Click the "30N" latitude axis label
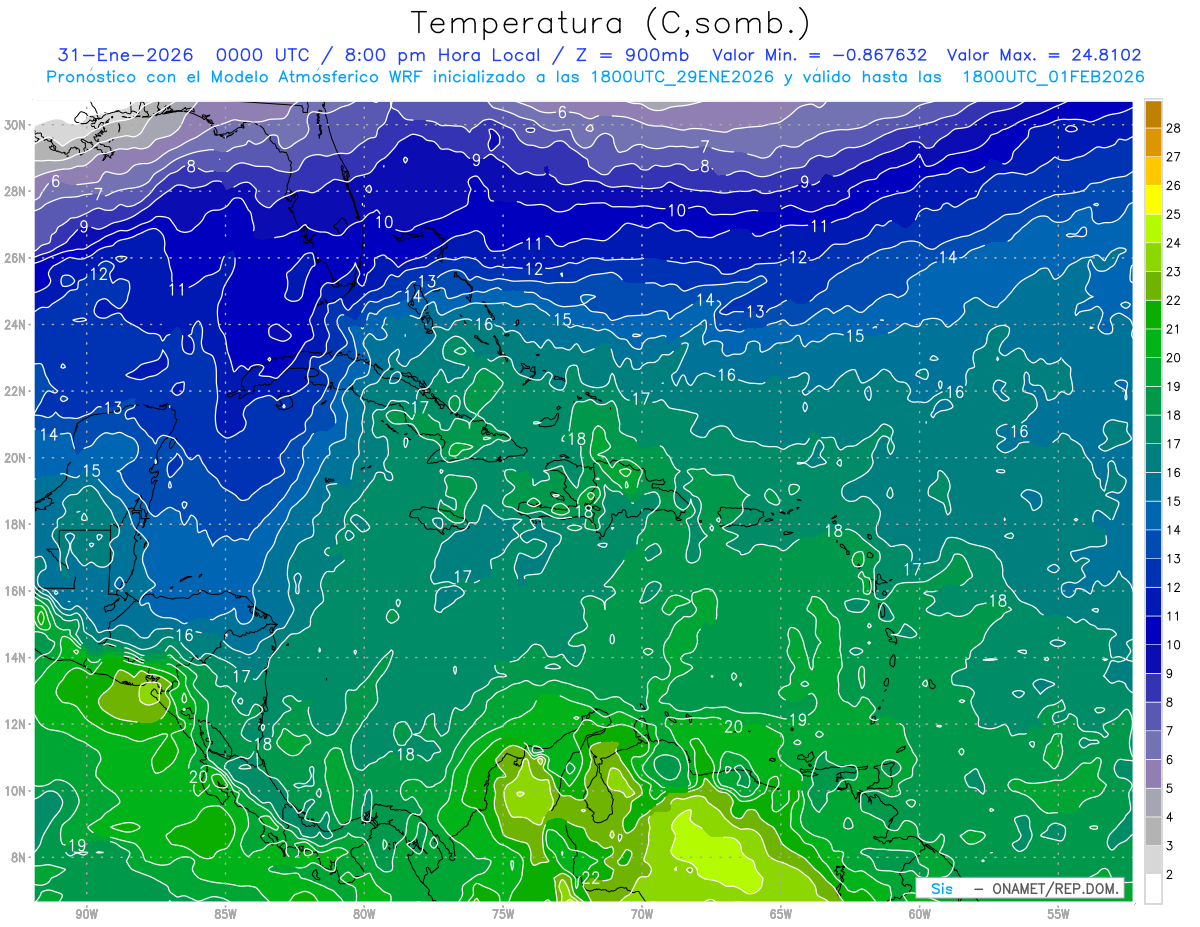This screenshot has width=1200, height=927. 15,125
